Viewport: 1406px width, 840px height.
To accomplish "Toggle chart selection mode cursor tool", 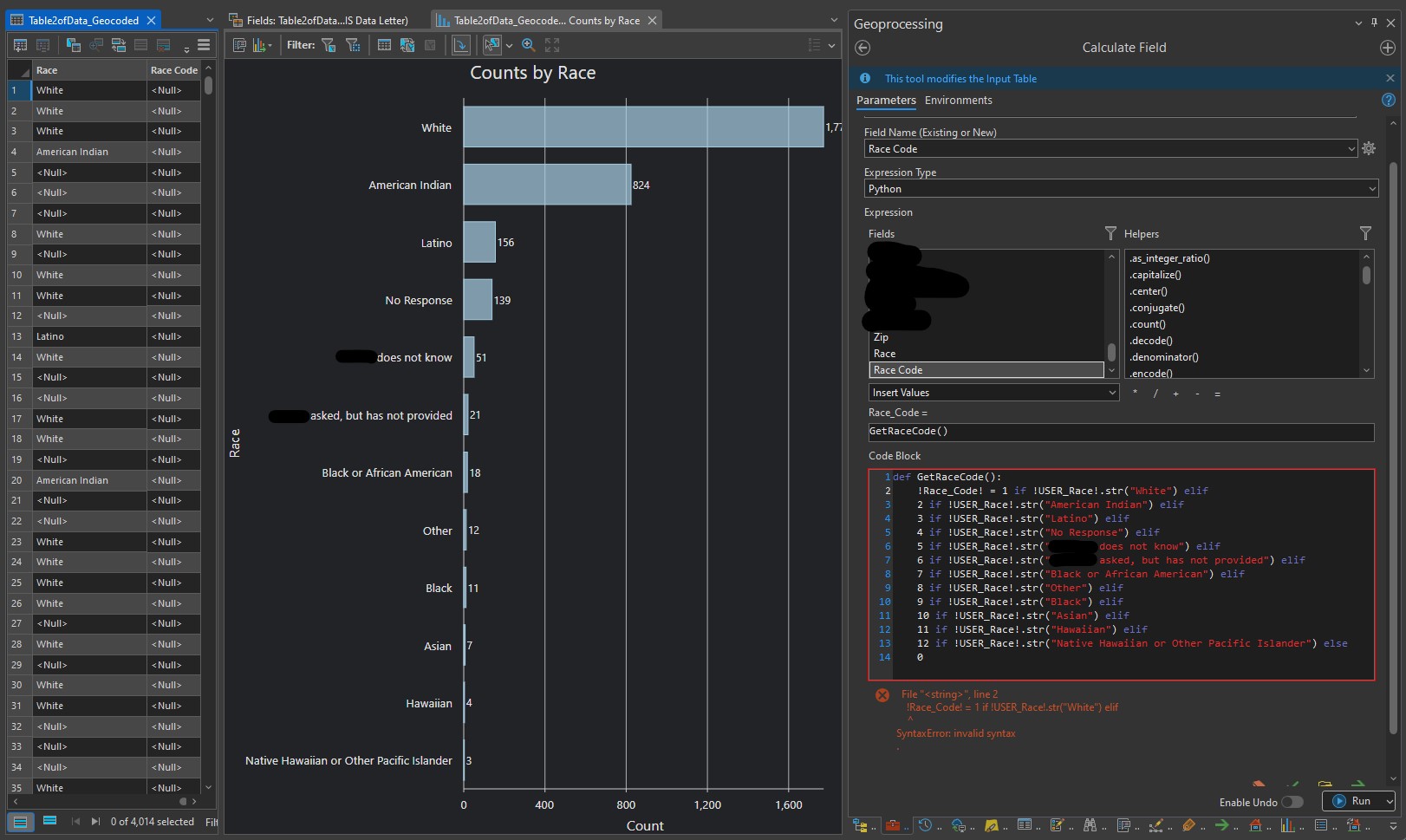I will coord(491,45).
